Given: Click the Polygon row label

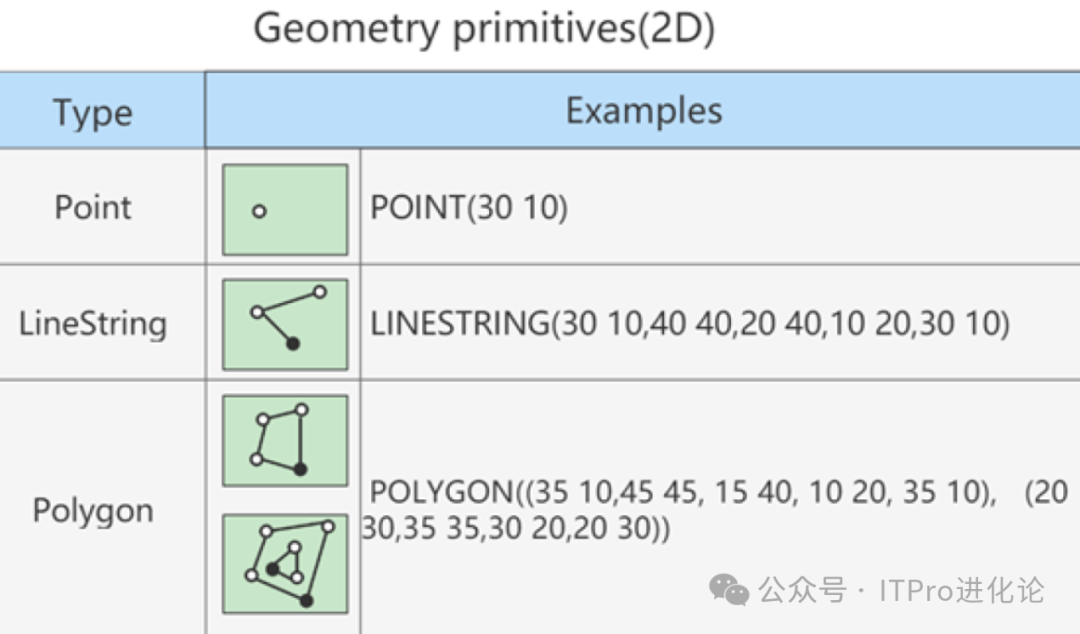Looking at the screenshot, I should click(x=93, y=511).
